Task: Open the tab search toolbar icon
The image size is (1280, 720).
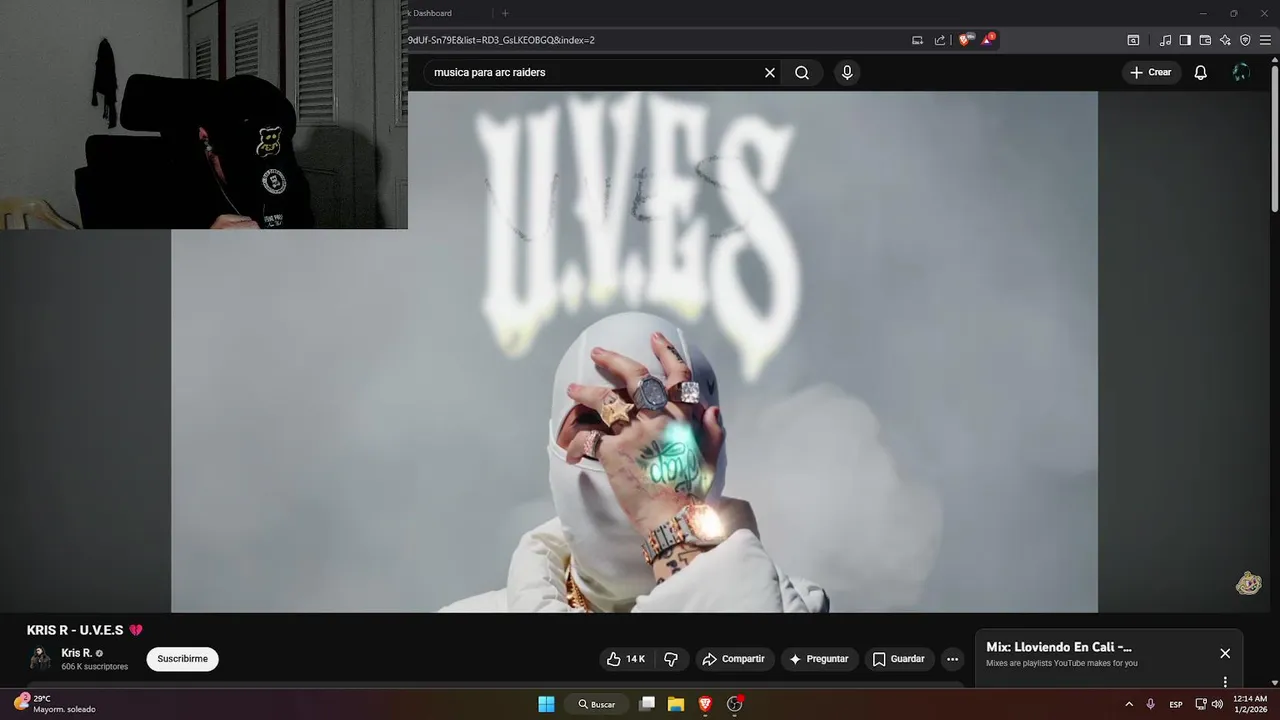Action: tap(1133, 40)
